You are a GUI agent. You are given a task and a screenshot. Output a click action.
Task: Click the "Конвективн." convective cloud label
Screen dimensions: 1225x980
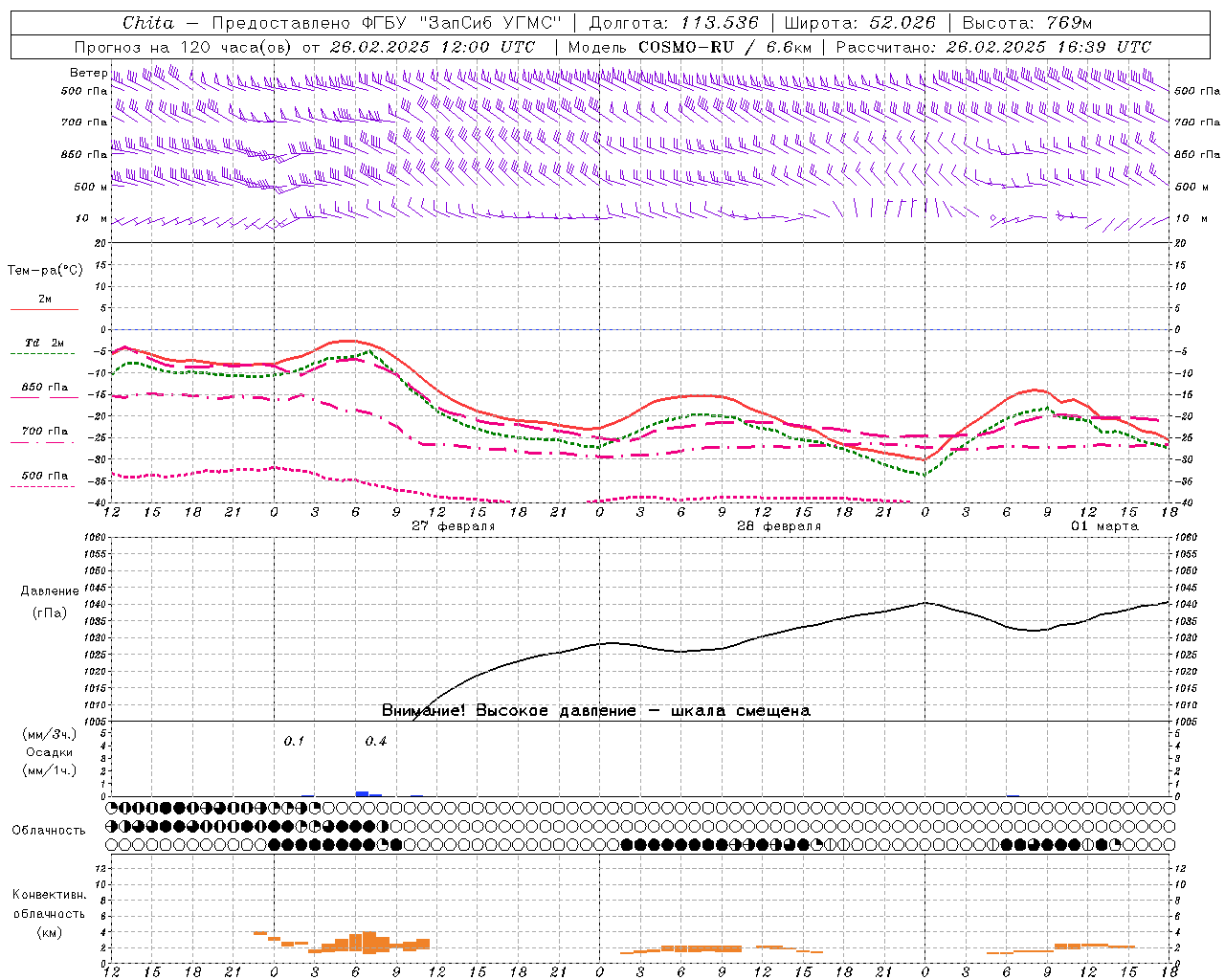tap(49, 895)
